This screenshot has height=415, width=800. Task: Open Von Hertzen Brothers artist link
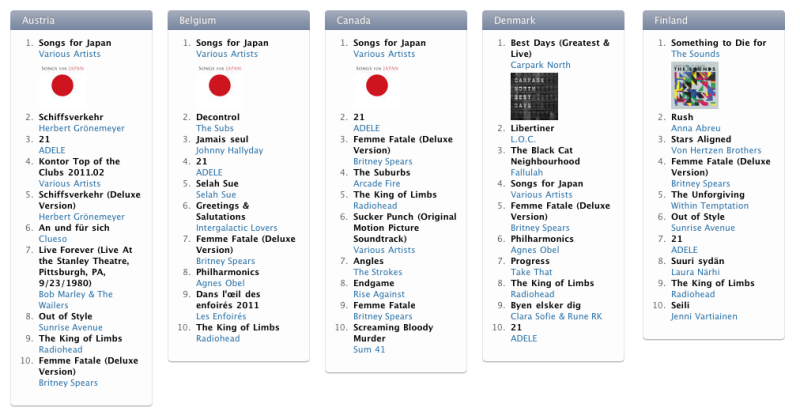click(x=716, y=151)
